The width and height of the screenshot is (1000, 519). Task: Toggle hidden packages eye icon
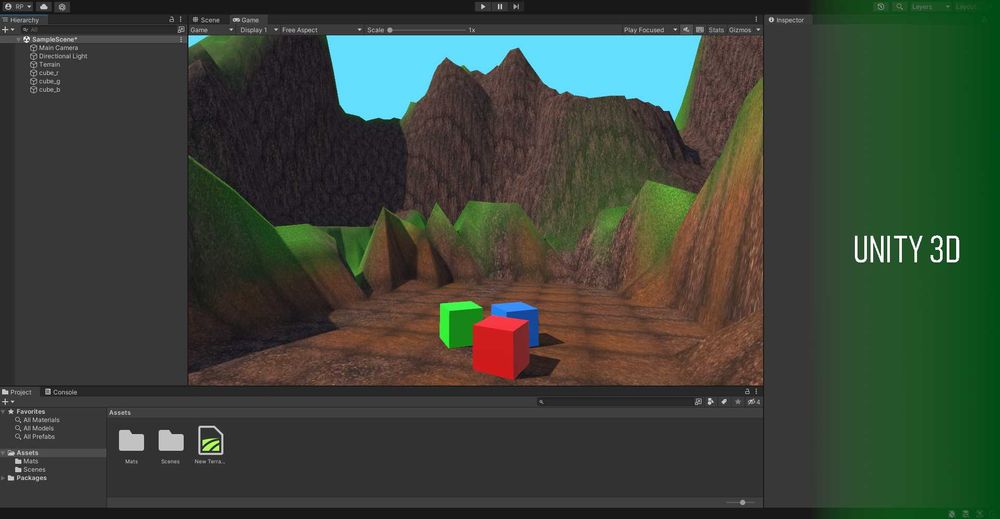click(753, 402)
